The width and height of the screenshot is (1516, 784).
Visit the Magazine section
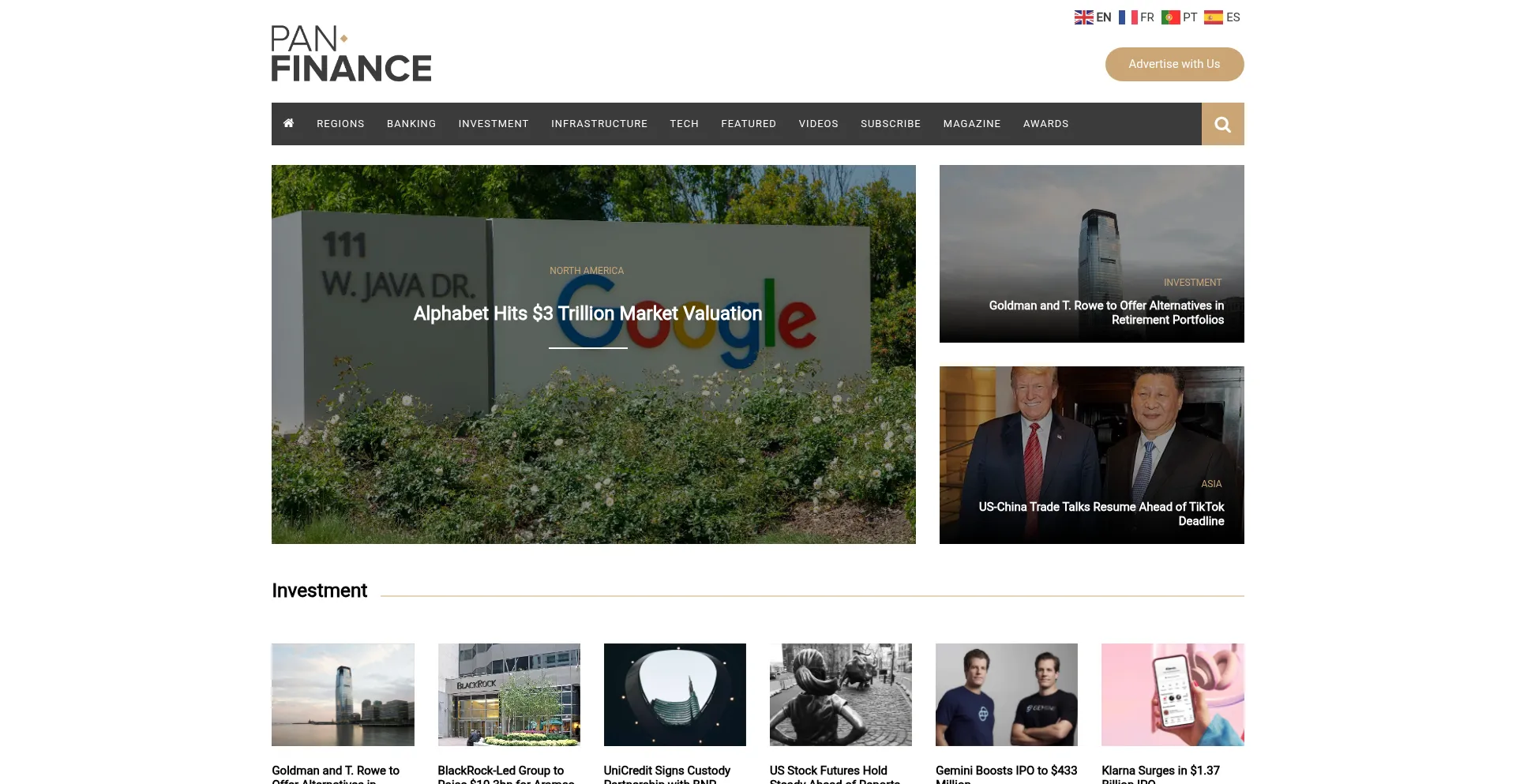pyautogui.click(x=972, y=124)
